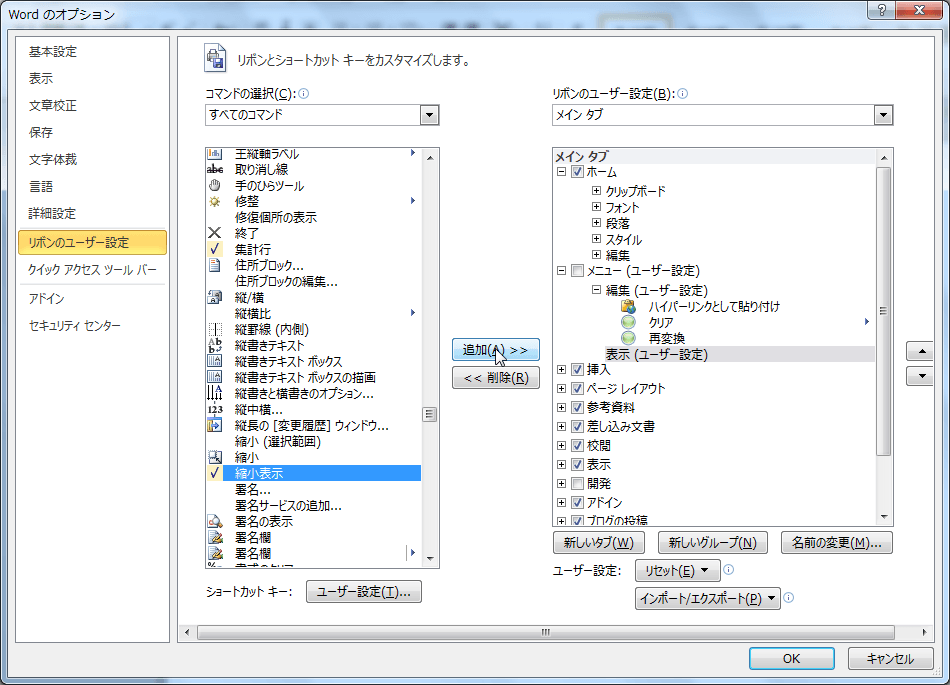Image resolution: width=950 pixels, height=685 pixels.
Task: Click info icon next to リセット
Action: 729,569
